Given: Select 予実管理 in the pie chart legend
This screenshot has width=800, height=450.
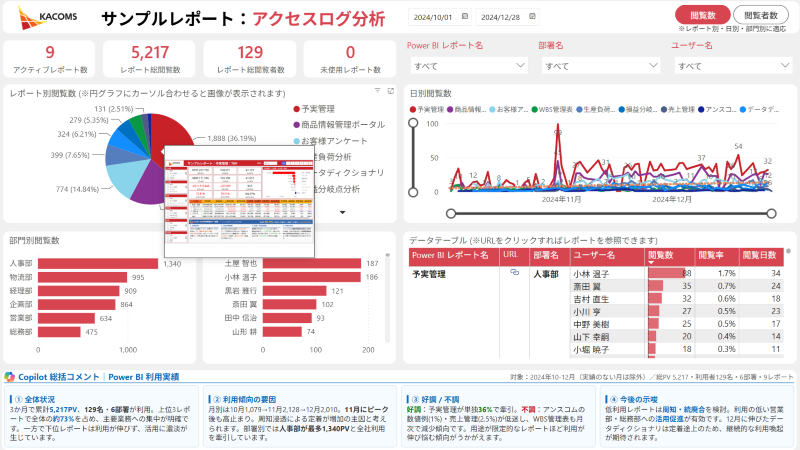Looking at the screenshot, I should click(x=314, y=109).
